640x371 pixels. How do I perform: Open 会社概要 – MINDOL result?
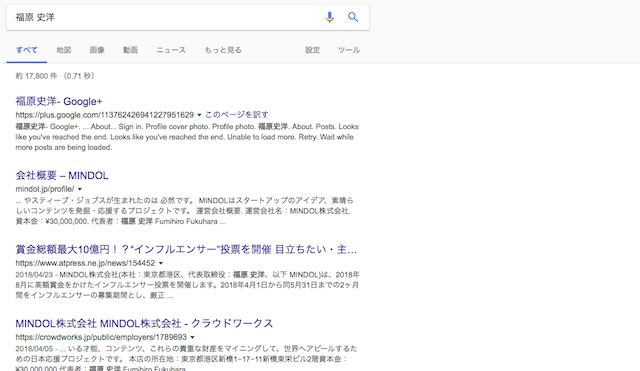click(x=62, y=176)
